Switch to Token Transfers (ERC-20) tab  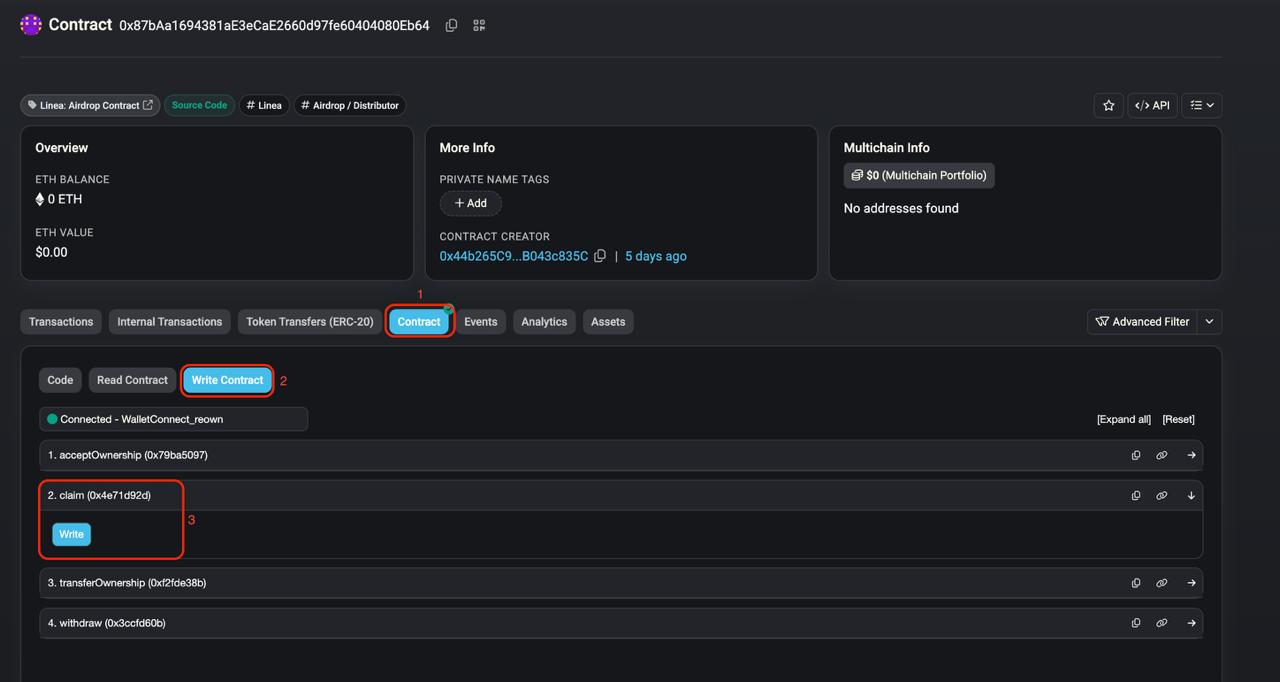(x=310, y=322)
